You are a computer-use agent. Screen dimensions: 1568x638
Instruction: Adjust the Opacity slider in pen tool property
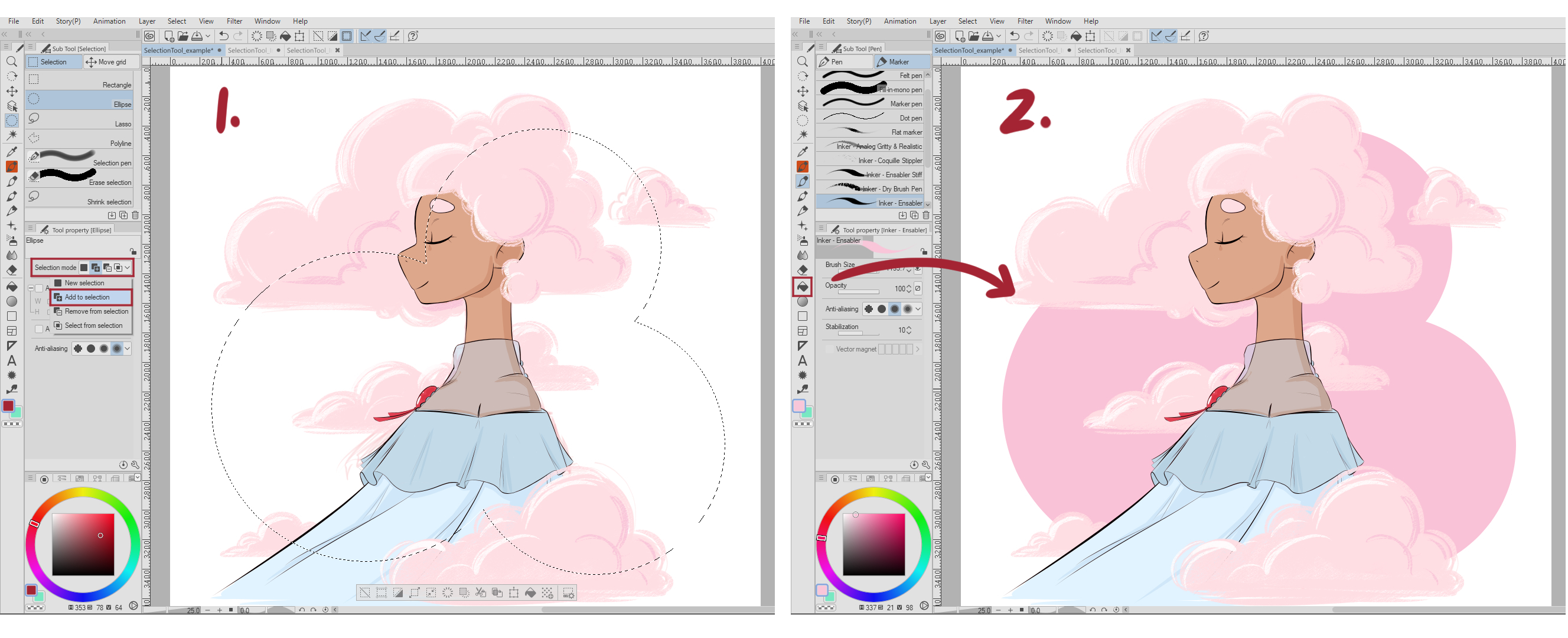point(858,292)
